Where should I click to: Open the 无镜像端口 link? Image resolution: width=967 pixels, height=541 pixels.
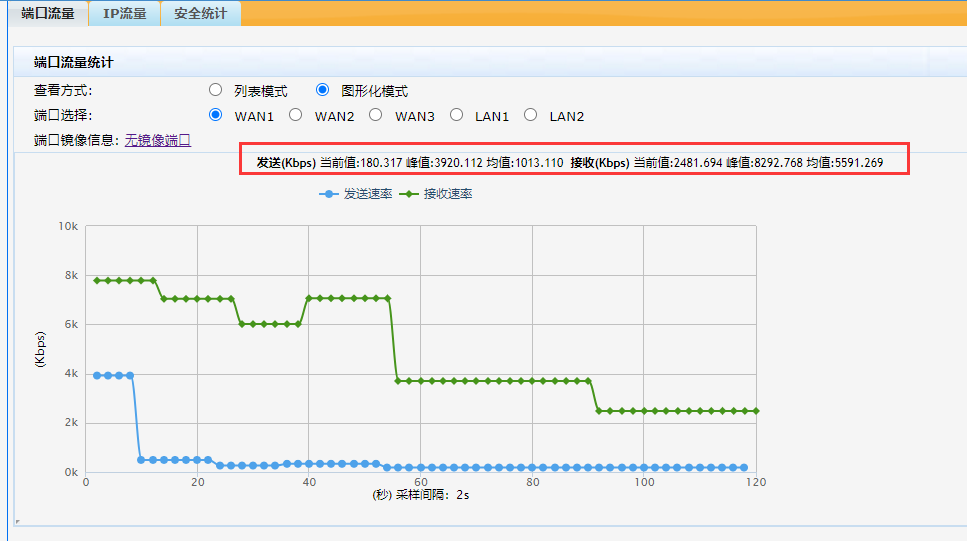(x=158, y=141)
